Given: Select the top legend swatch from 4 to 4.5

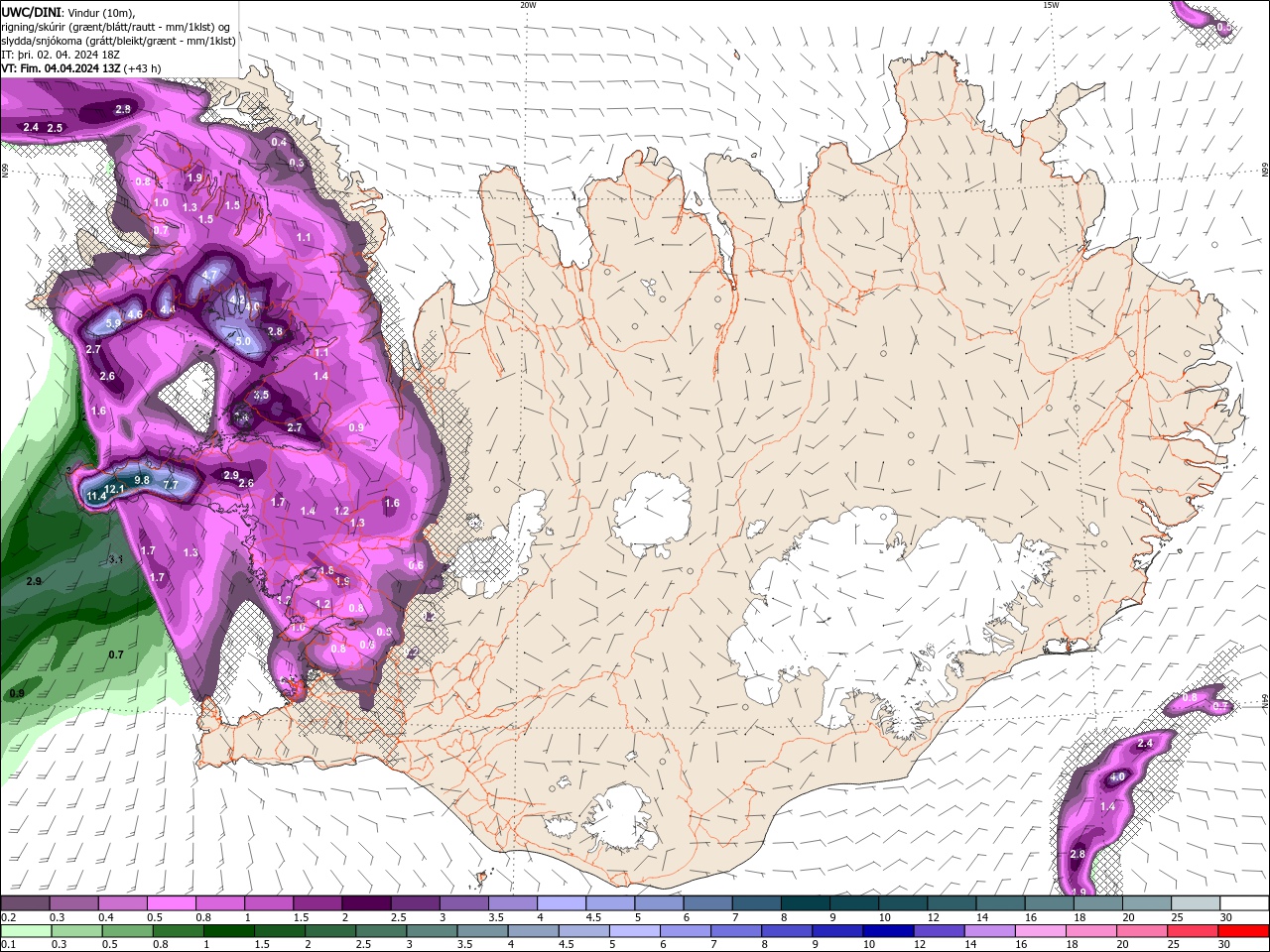Looking at the screenshot, I should pyautogui.click(x=562, y=904).
